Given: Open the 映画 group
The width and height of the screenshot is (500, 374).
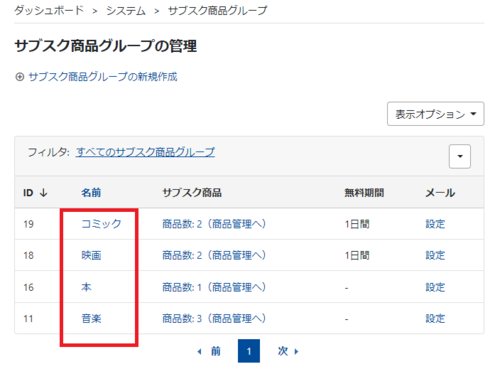Looking at the screenshot, I should pyautogui.click(x=91, y=255).
